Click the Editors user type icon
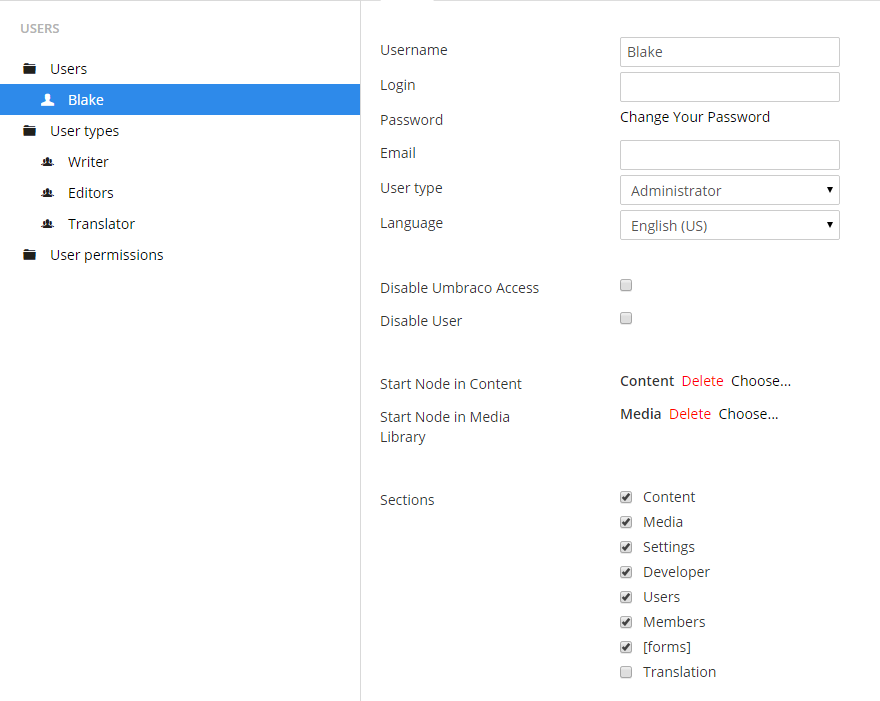880x701 pixels. [x=47, y=193]
